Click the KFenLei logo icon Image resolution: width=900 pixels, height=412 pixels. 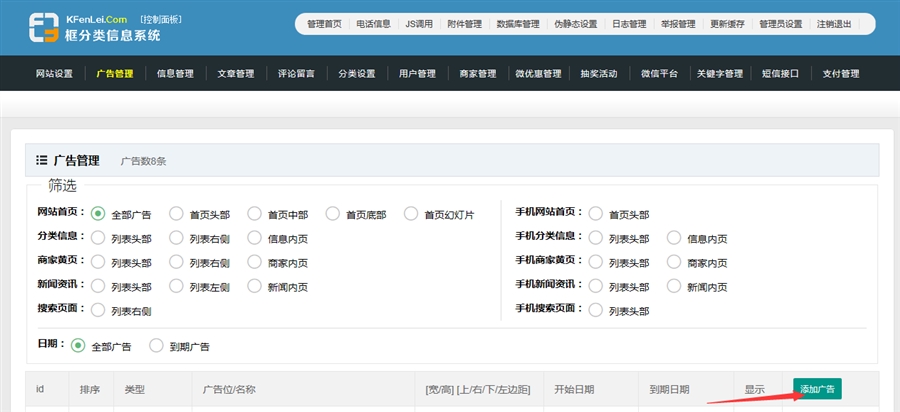click(x=44, y=27)
